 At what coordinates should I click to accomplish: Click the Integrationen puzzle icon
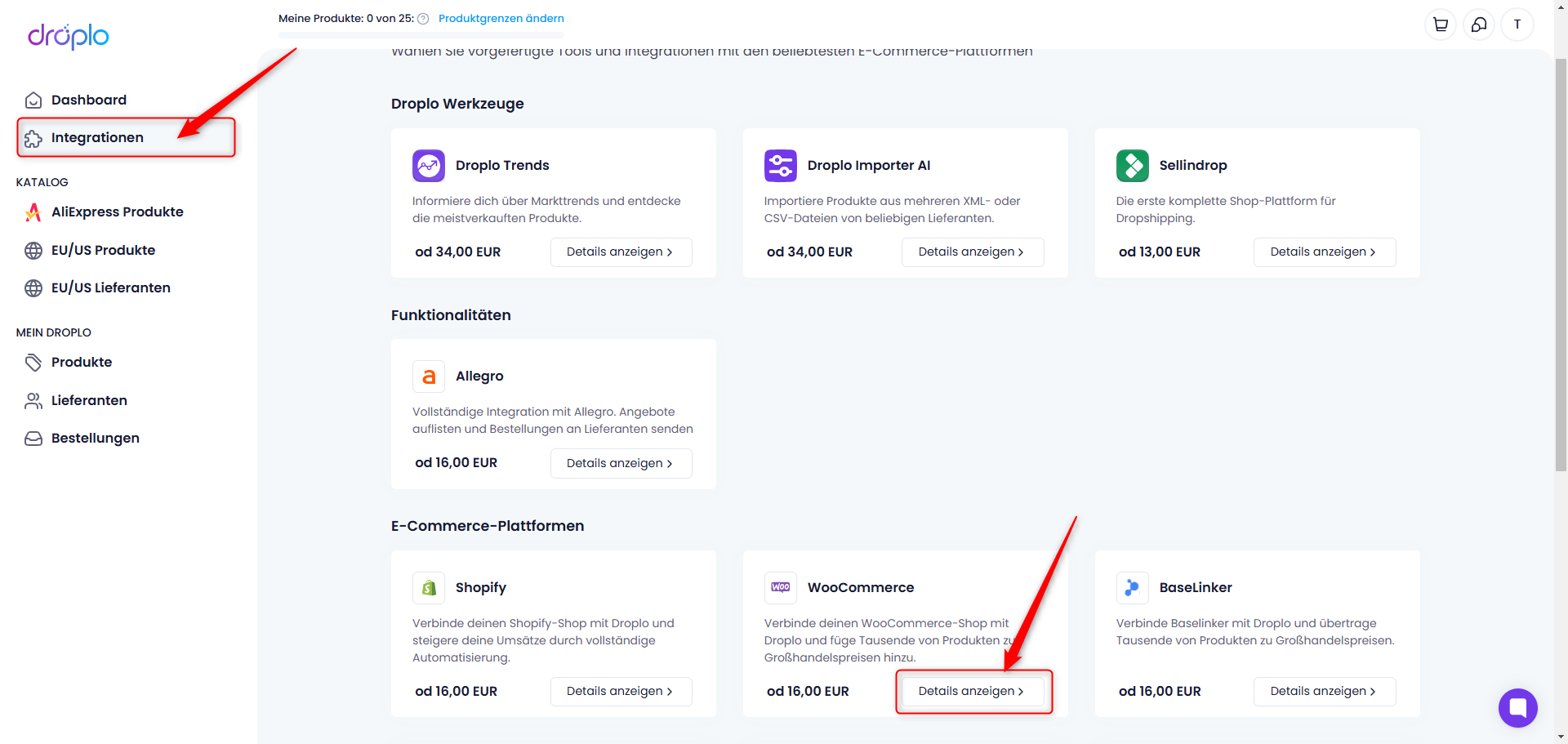tap(33, 138)
